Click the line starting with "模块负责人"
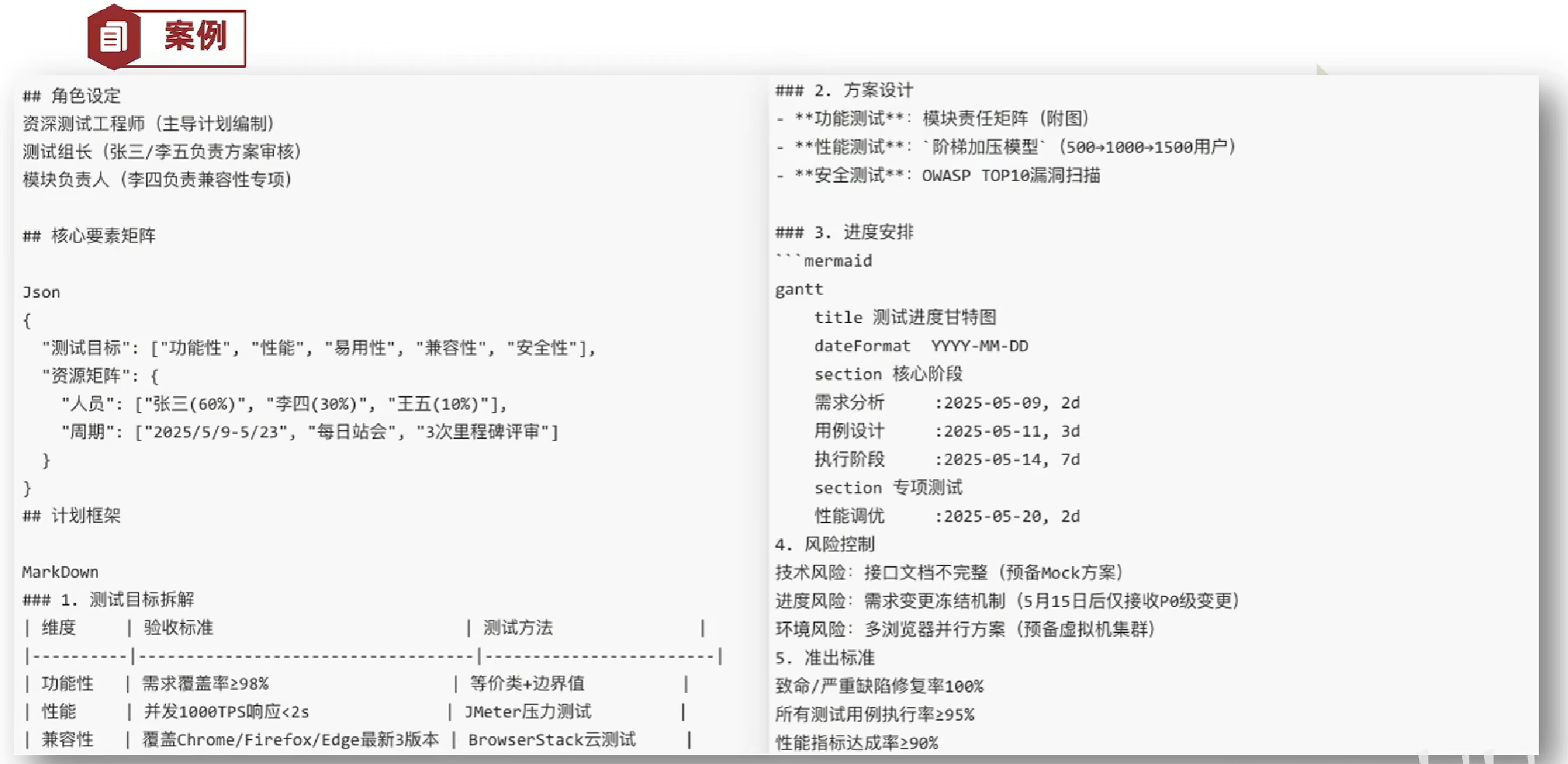1568x764 pixels. (x=158, y=180)
